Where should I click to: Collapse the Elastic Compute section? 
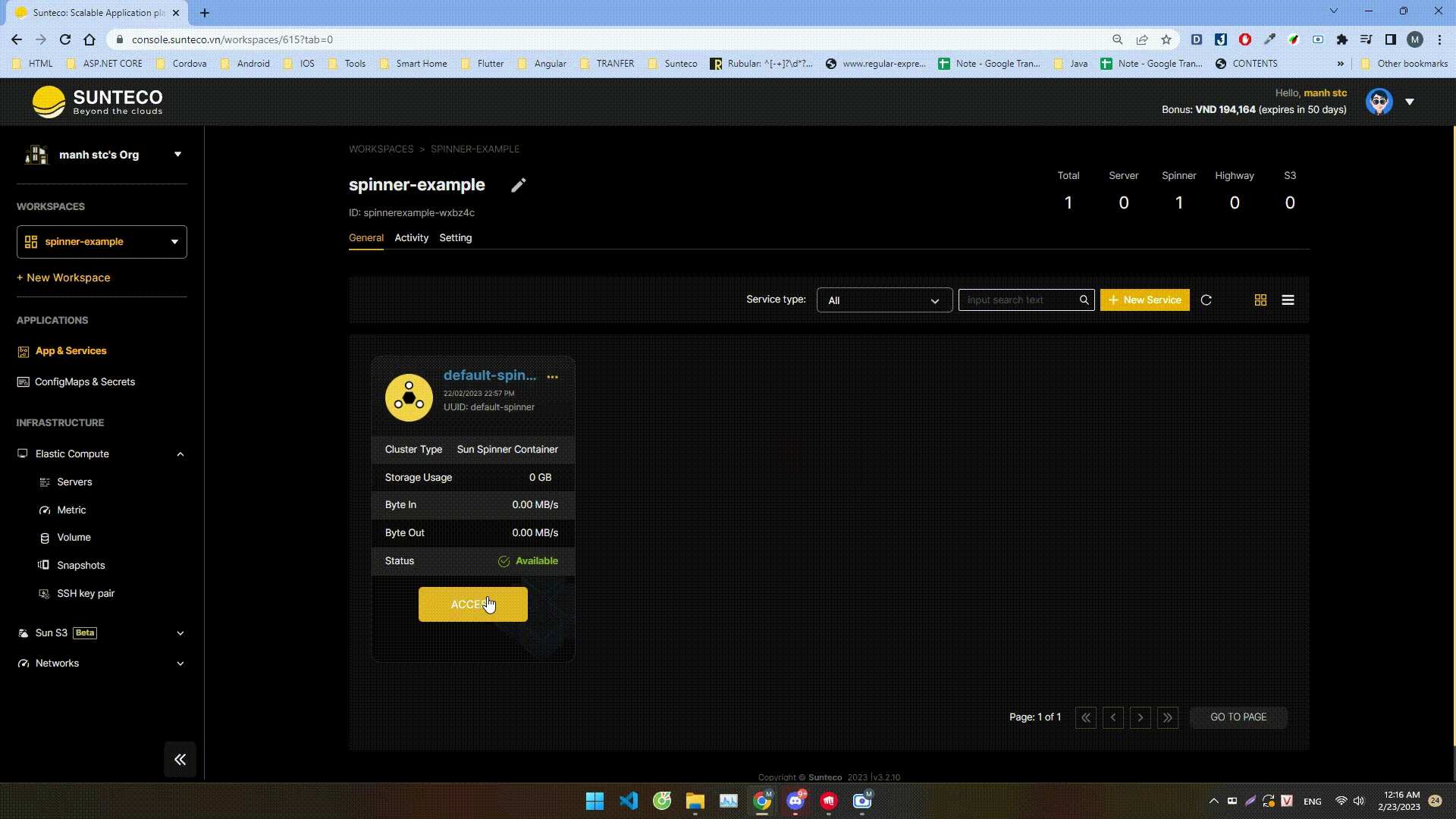[x=180, y=454]
